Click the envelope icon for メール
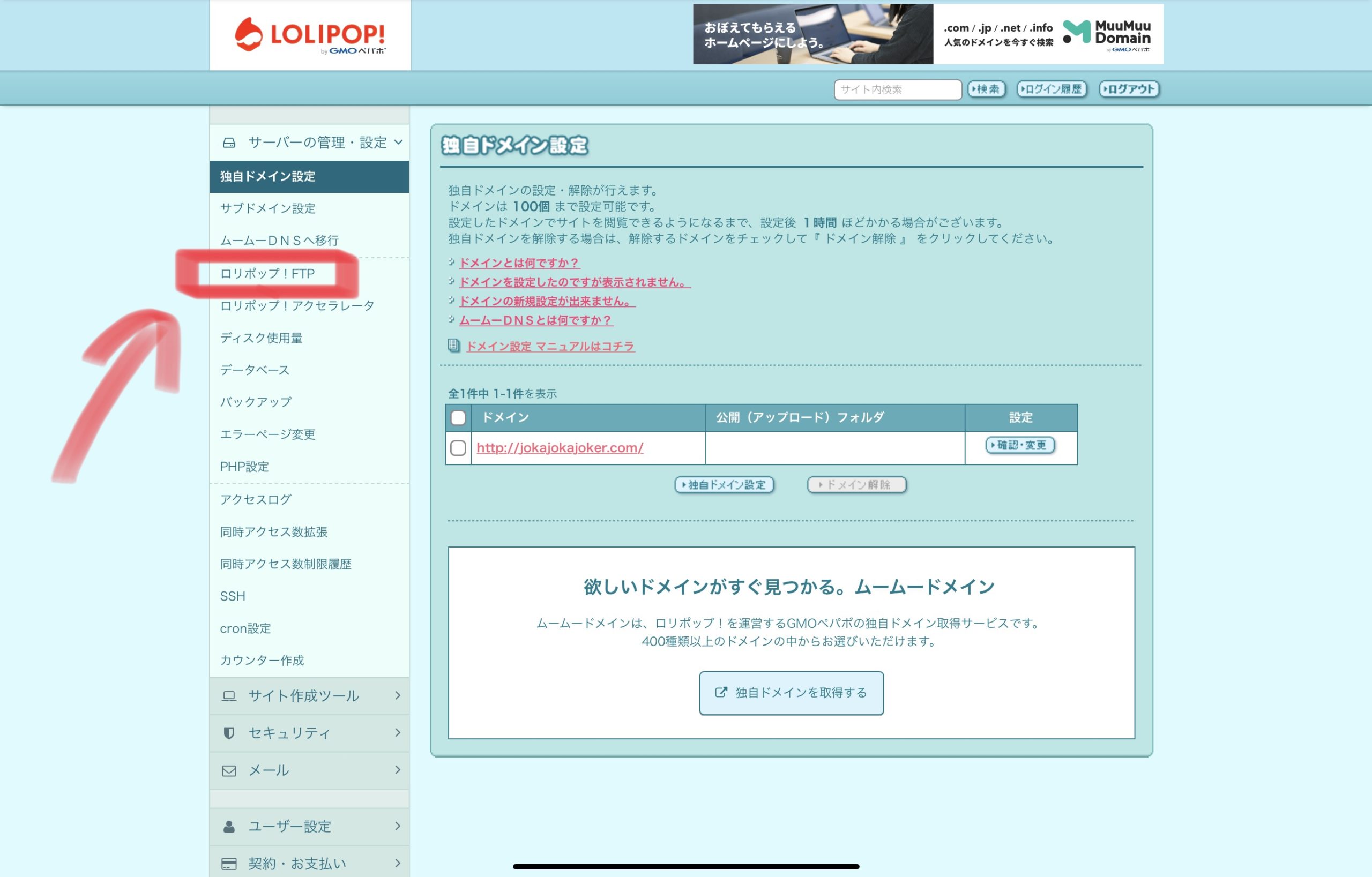The width and height of the screenshot is (1372, 877). point(229,770)
